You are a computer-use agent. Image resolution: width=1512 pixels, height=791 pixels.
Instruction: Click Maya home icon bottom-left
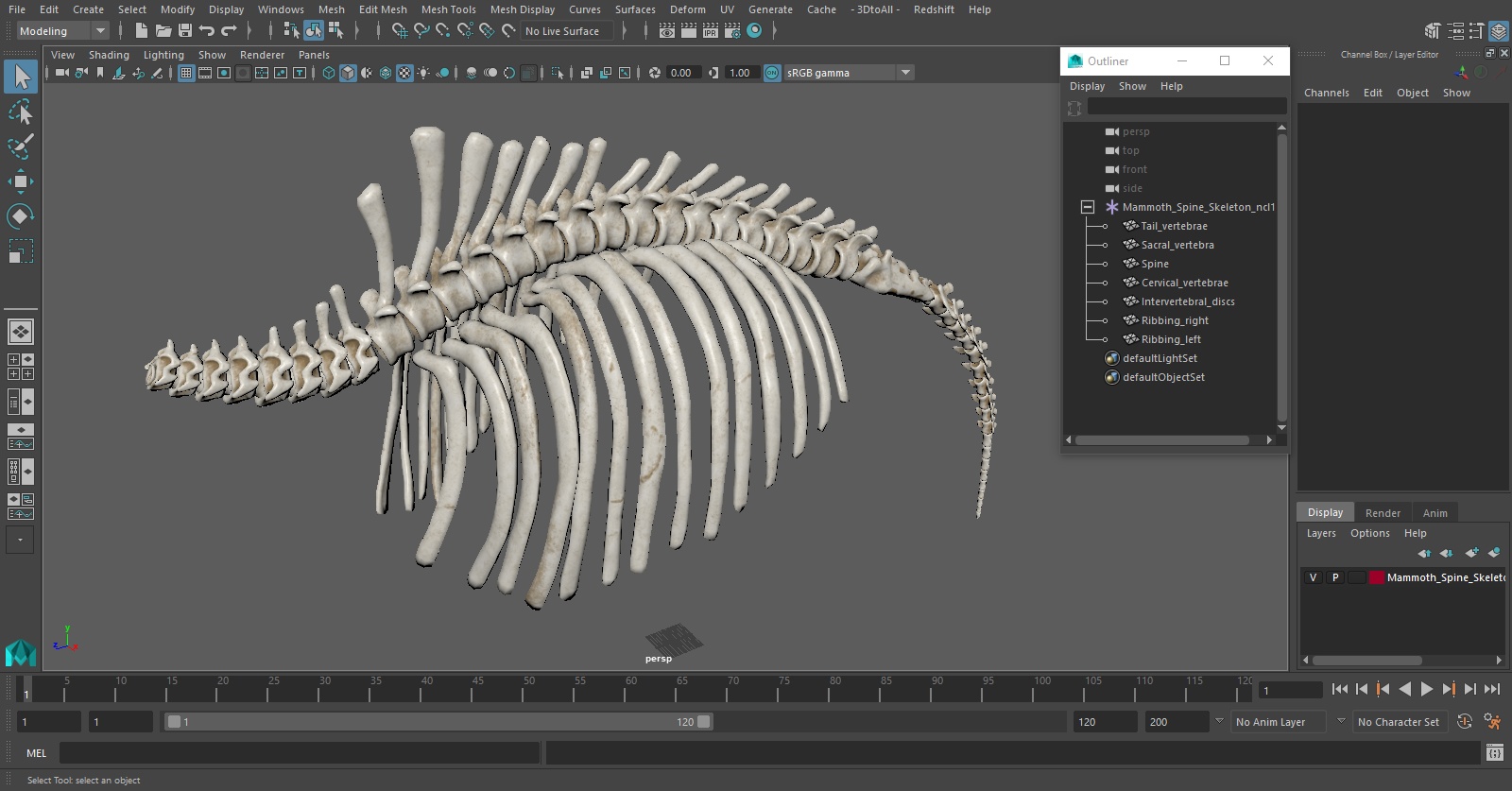[21, 653]
